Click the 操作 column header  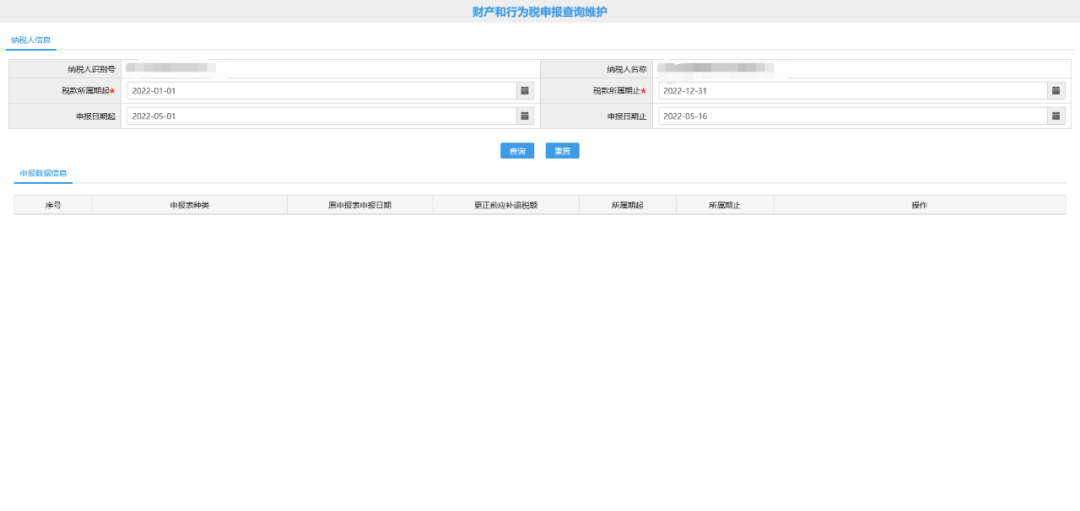[x=919, y=205]
